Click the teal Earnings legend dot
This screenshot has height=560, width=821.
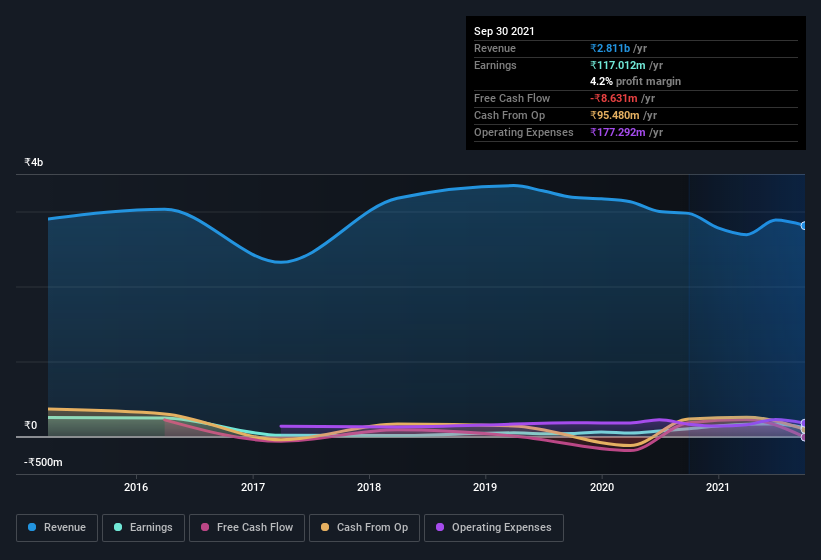point(118,527)
